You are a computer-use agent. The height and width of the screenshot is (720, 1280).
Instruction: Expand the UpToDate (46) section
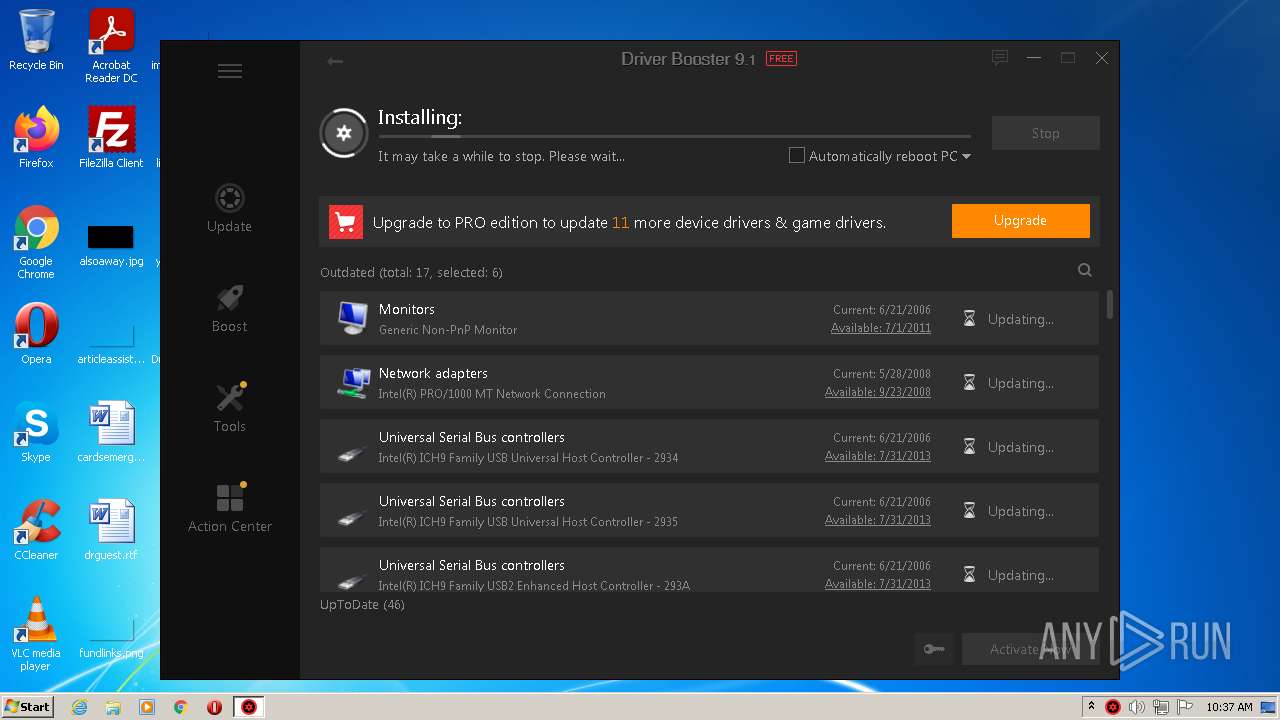tap(362, 605)
